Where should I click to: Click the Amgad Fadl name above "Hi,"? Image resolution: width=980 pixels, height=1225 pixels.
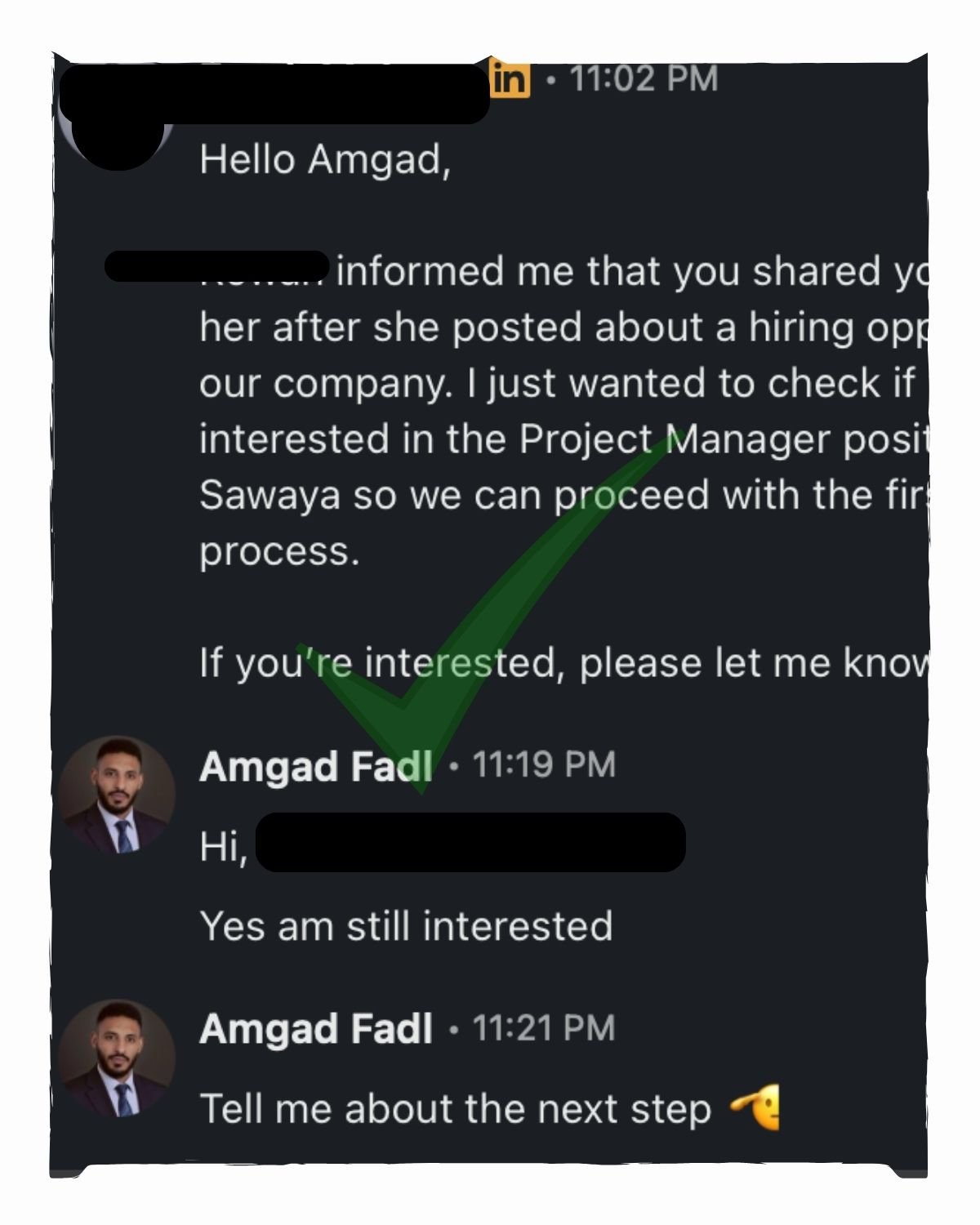pos(315,767)
